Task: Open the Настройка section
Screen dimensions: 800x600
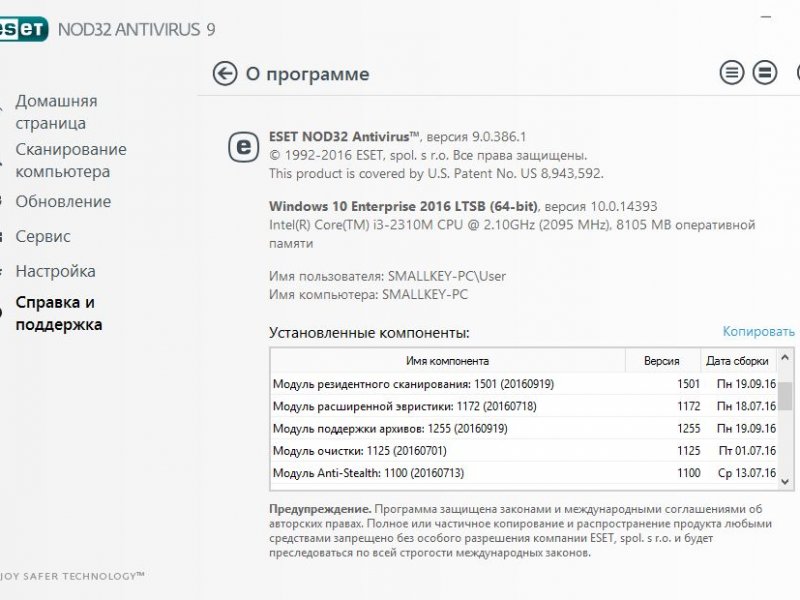Action: [x=56, y=271]
